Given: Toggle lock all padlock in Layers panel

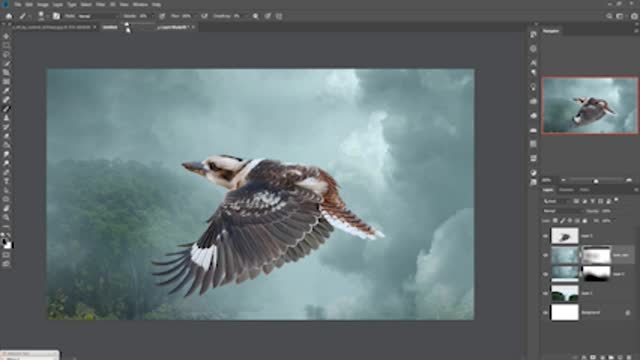Looking at the screenshot, I should [584, 221].
